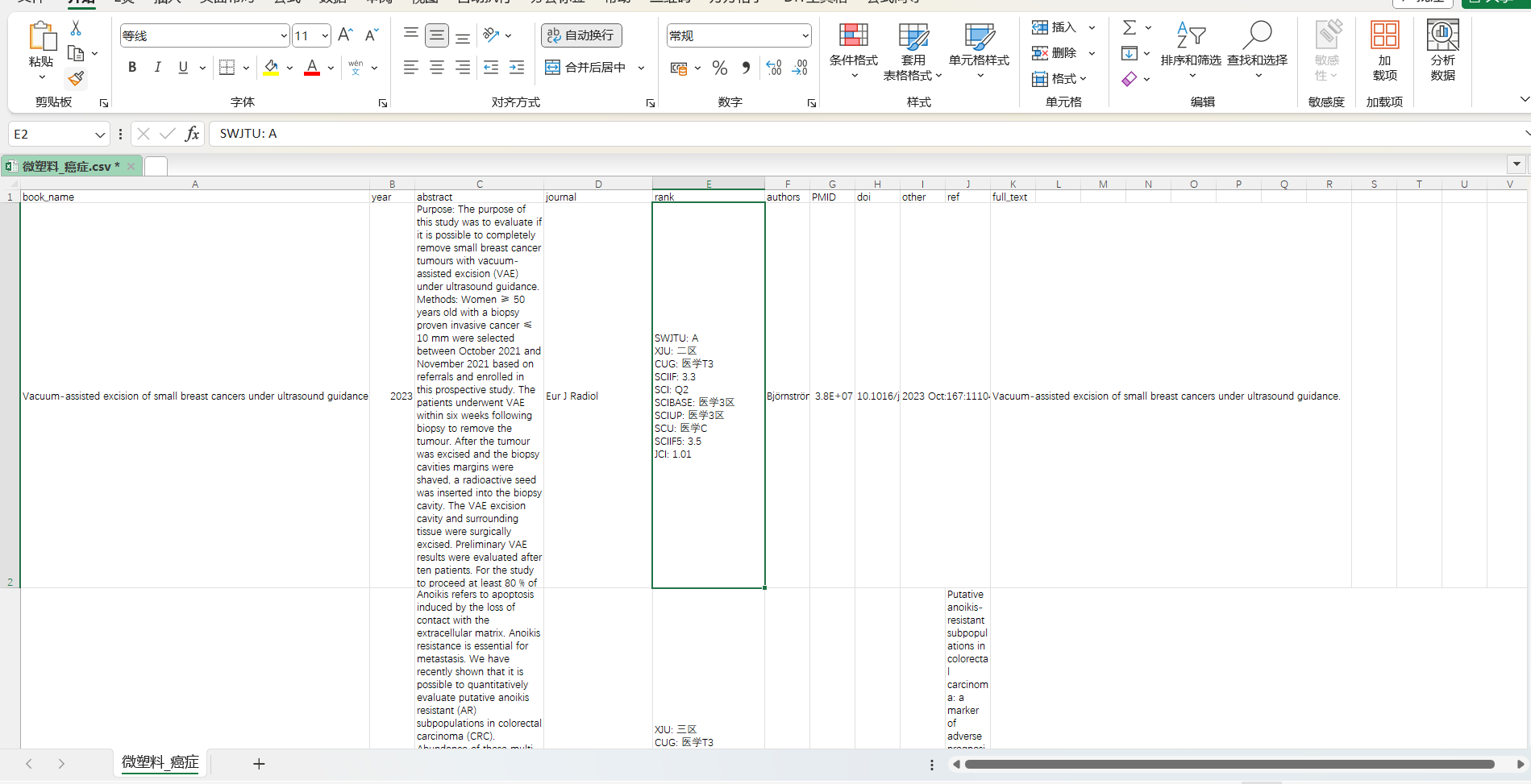Open 排序和筛选 sort and filter
Screen dimensions: 1531x784
click(x=1191, y=49)
